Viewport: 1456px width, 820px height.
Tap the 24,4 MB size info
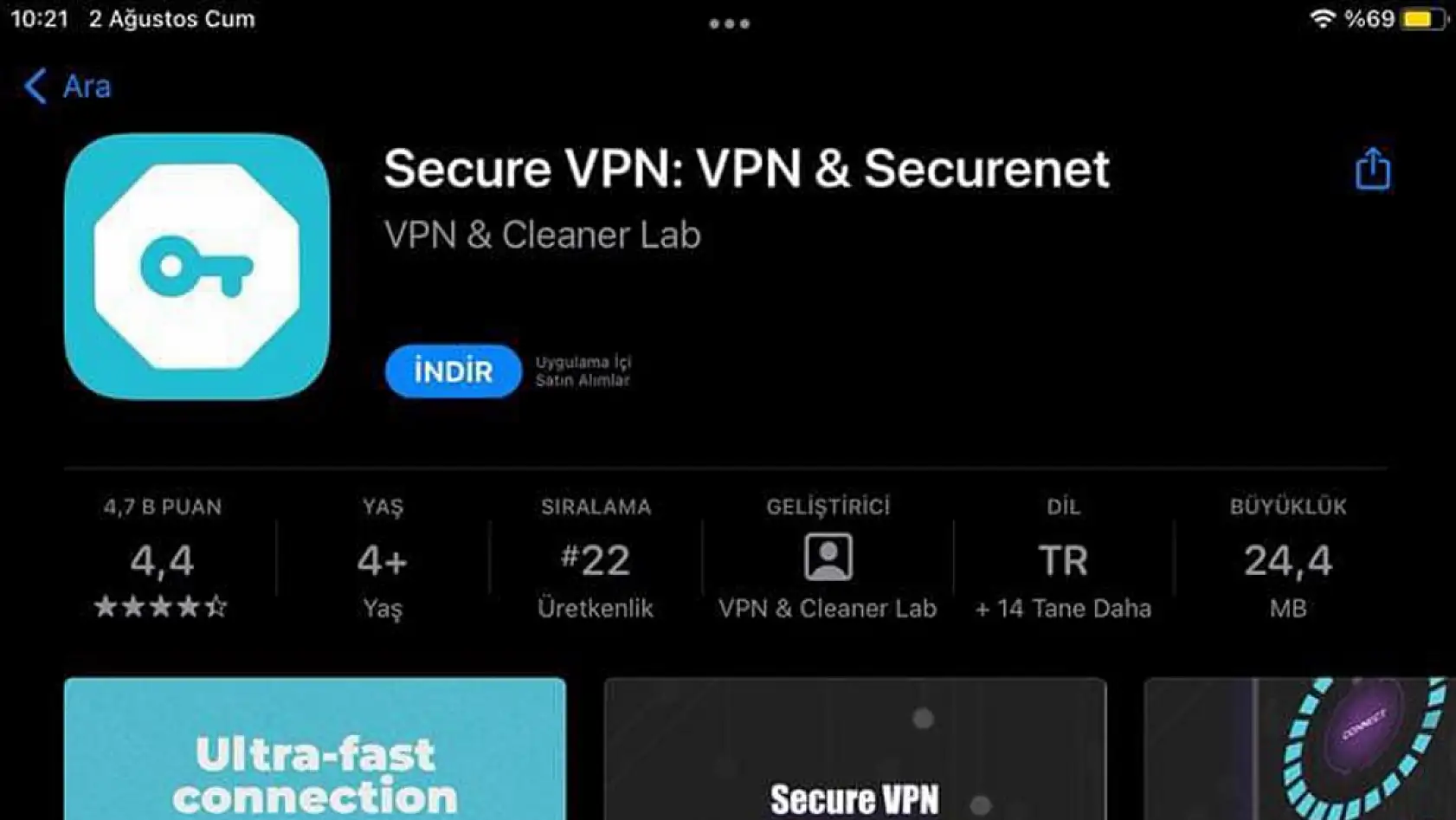pos(1288,558)
